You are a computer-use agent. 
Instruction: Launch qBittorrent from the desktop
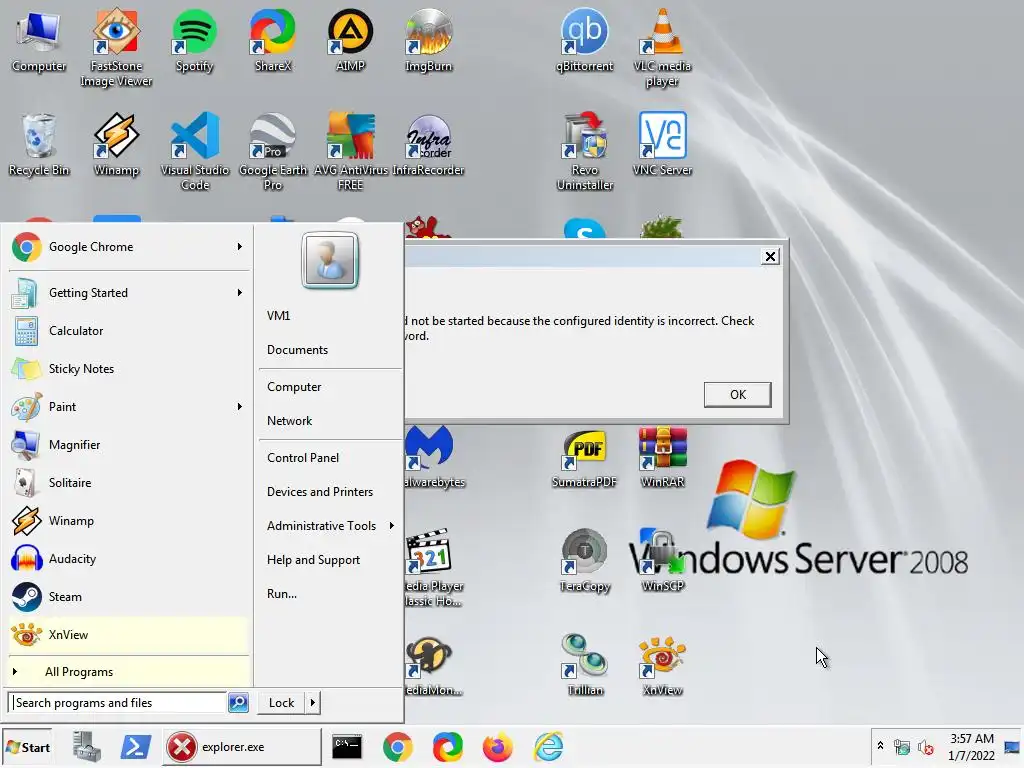(x=584, y=40)
